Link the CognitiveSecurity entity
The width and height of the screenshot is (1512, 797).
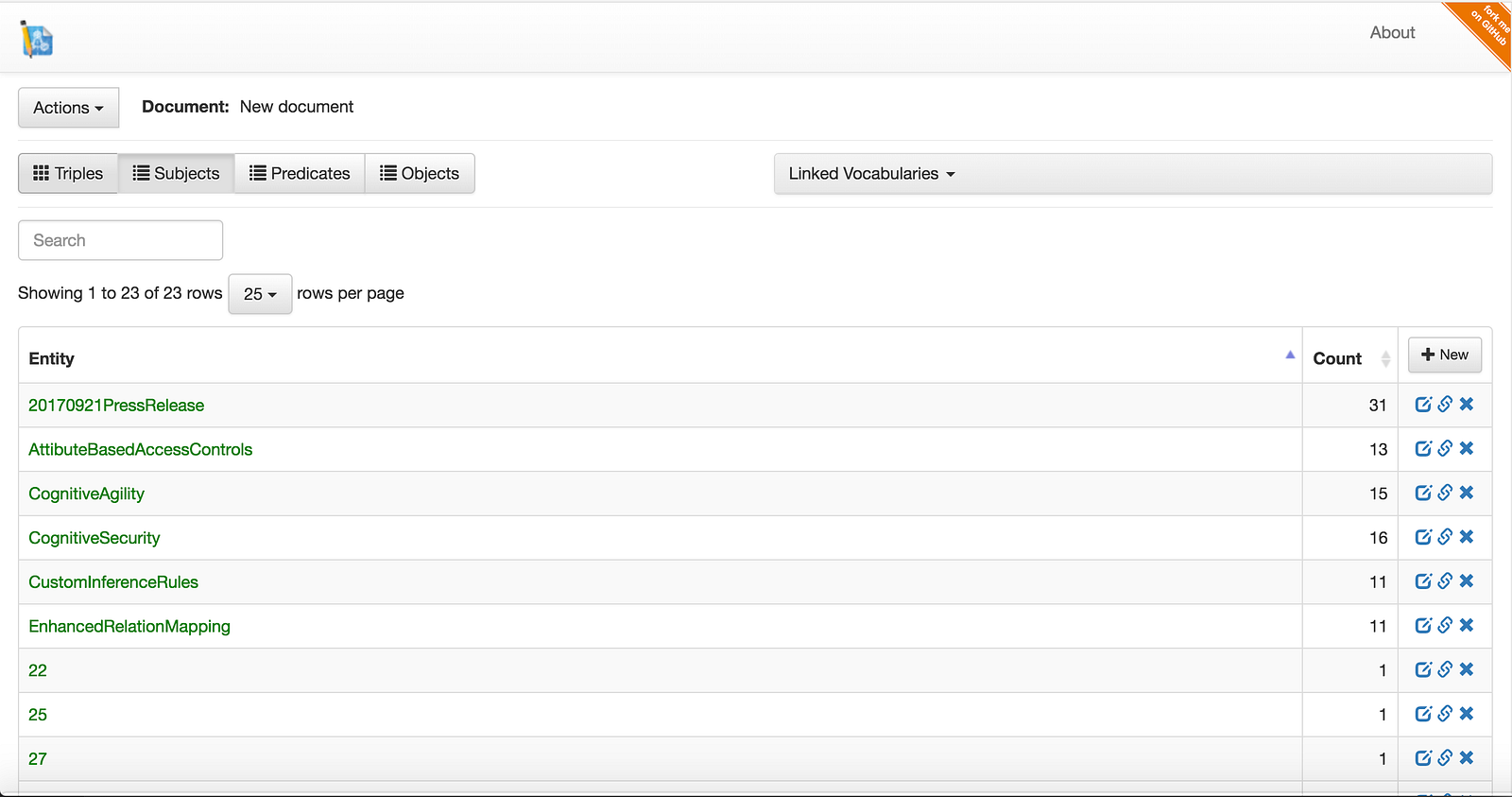(x=1445, y=537)
